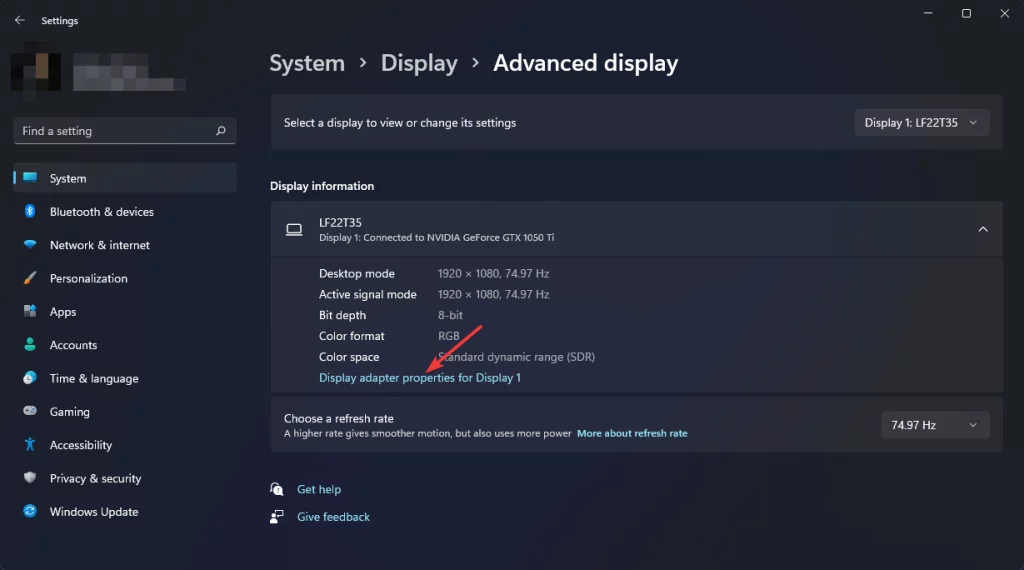Click the Desktop mode value 1920 × 1080
This screenshot has height=570, width=1024.
493,273
